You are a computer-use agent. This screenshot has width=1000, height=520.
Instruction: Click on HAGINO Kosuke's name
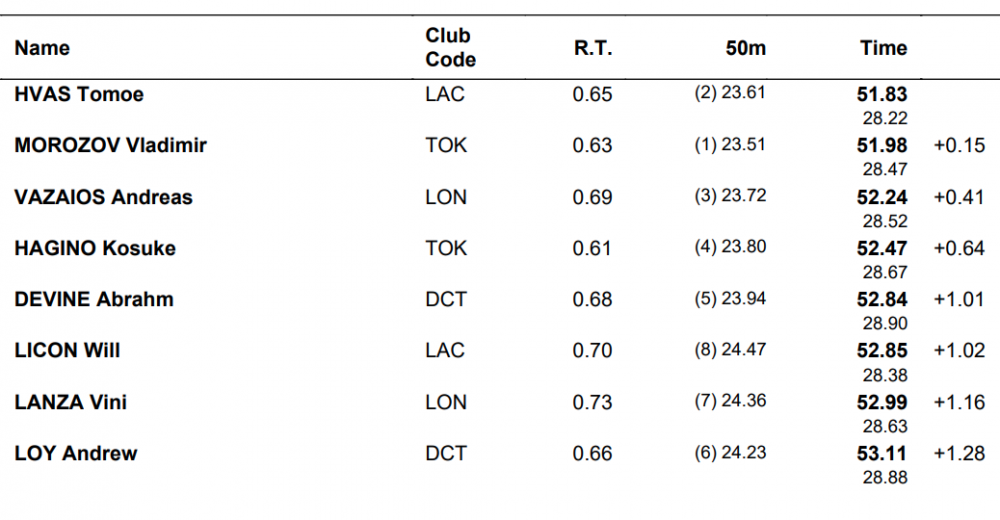click(x=95, y=248)
